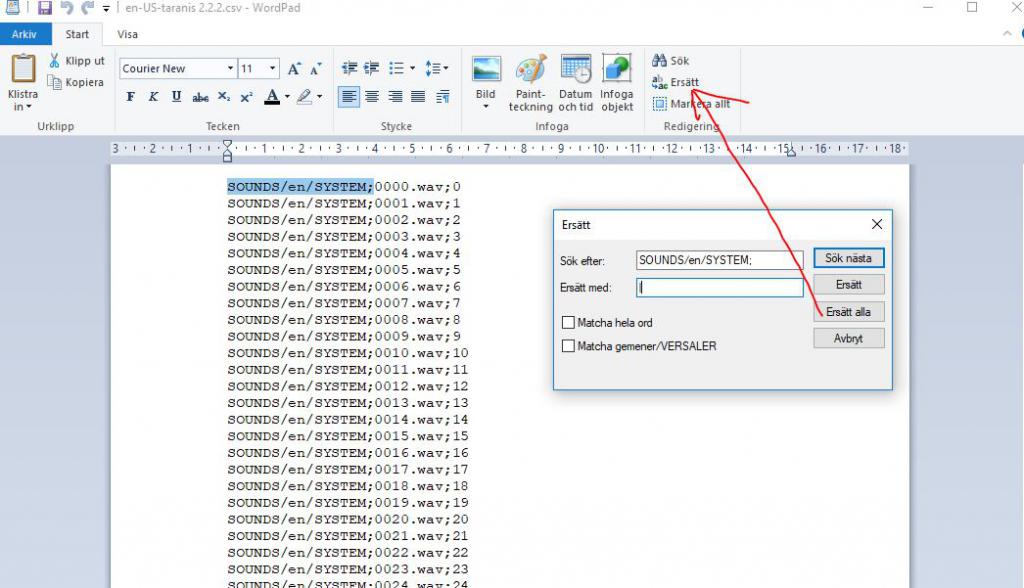Click the Klipp ut scissors icon
Viewport: 1024px width, 588px height.
[x=54, y=61]
